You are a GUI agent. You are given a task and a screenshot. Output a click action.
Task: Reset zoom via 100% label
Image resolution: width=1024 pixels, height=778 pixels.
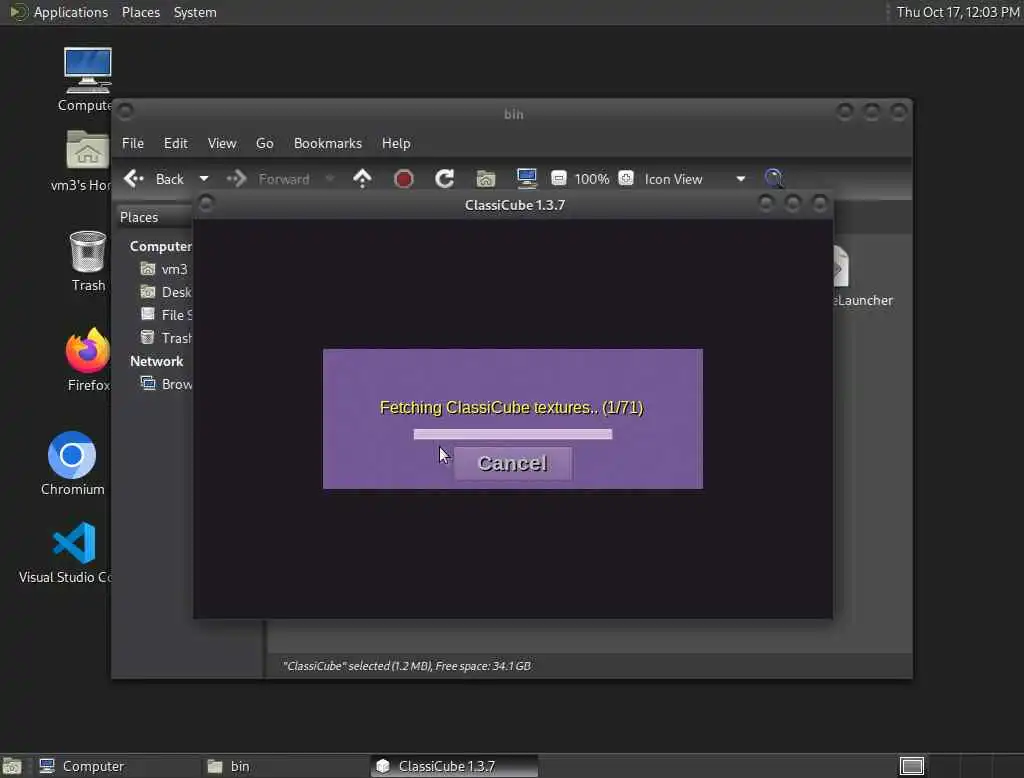point(592,179)
